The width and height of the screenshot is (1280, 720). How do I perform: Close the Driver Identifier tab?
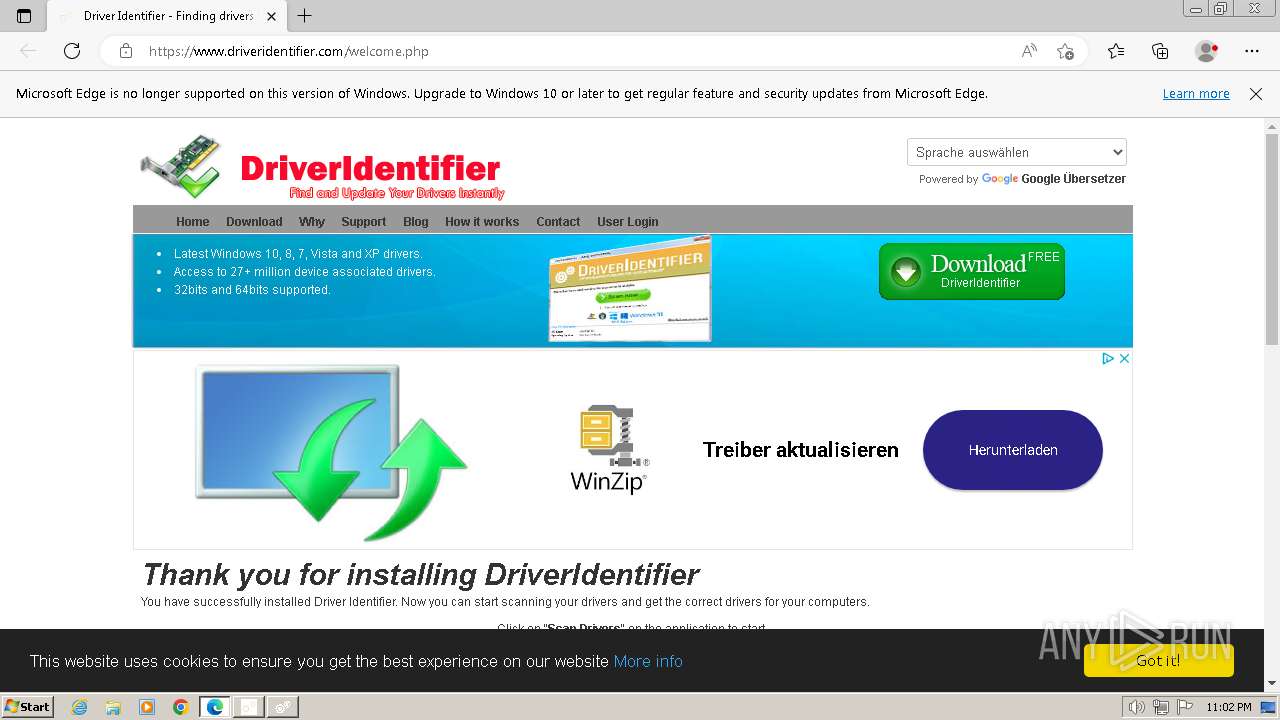tap(272, 16)
